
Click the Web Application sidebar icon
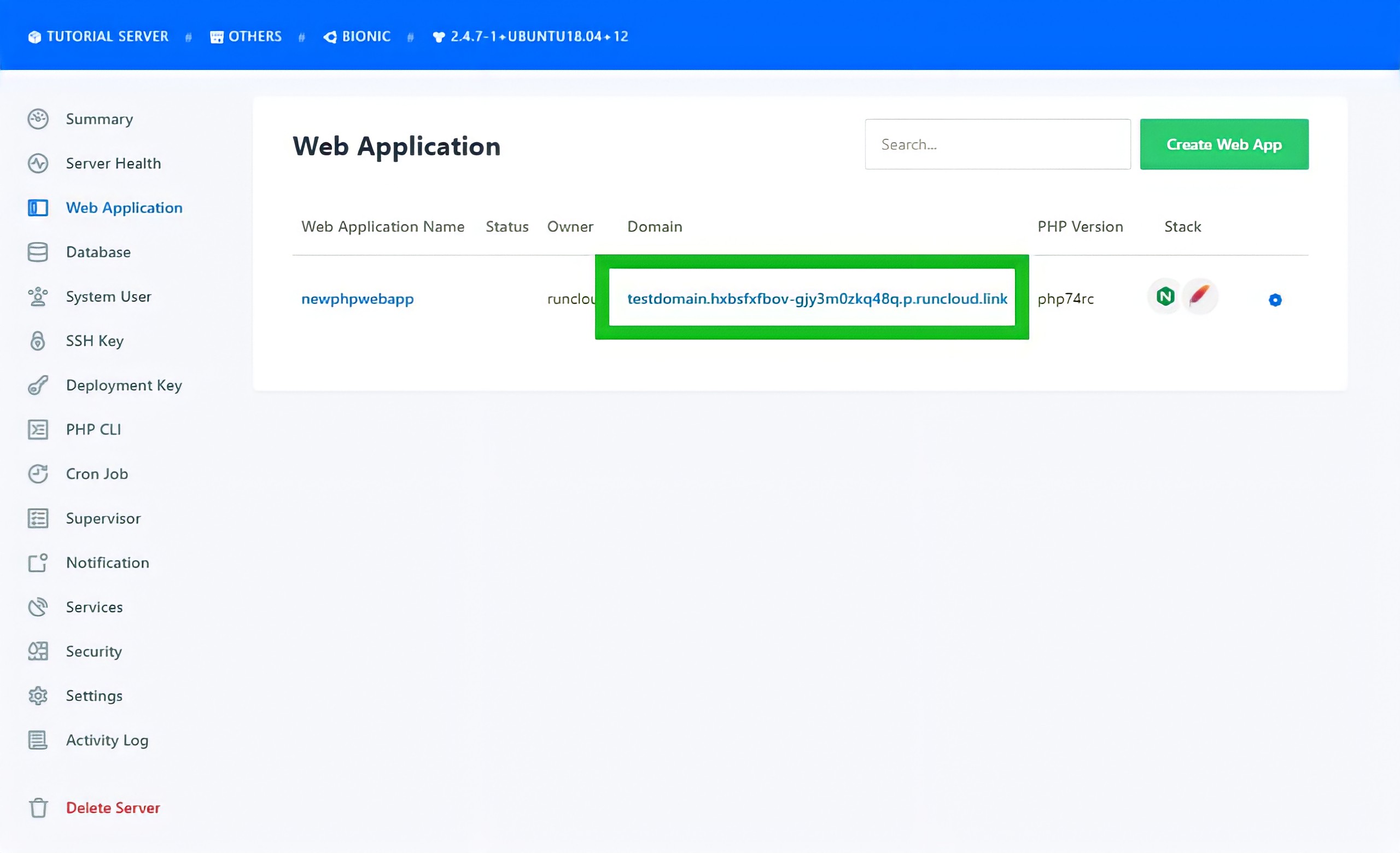click(x=38, y=208)
